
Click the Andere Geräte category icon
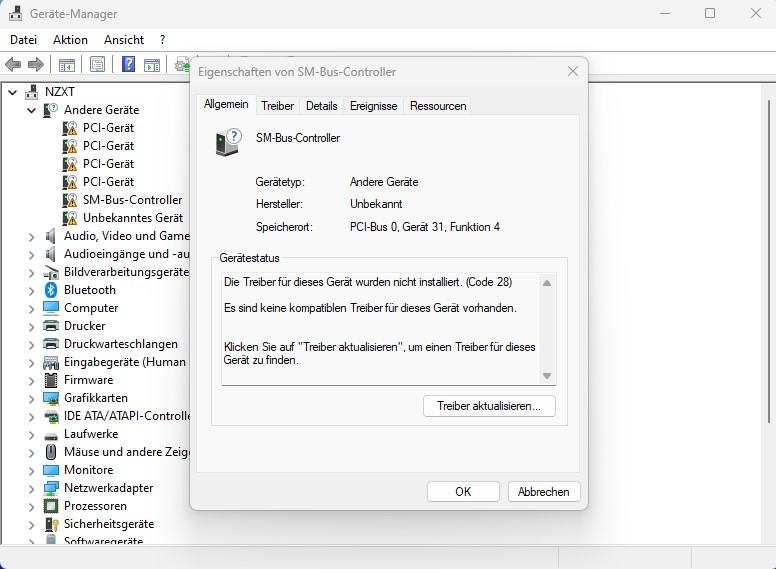point(50,110)
